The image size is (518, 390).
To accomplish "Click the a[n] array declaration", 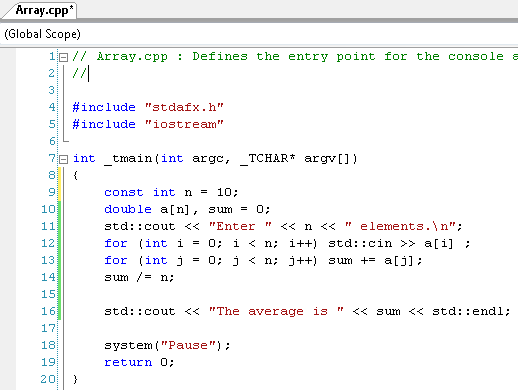I will tap(175, 209).
